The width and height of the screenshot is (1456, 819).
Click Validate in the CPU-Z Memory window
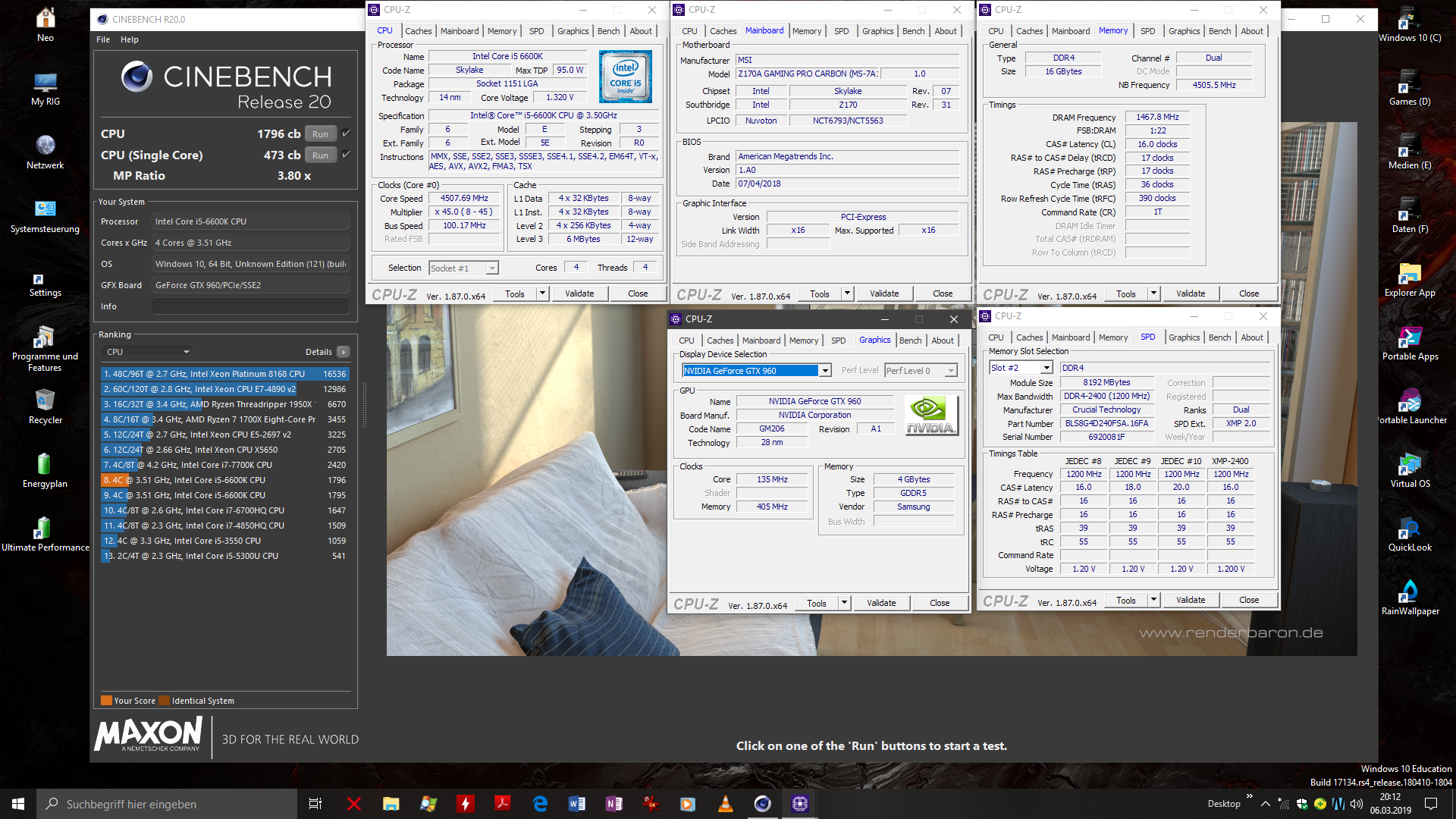(x=1191, y=293)
